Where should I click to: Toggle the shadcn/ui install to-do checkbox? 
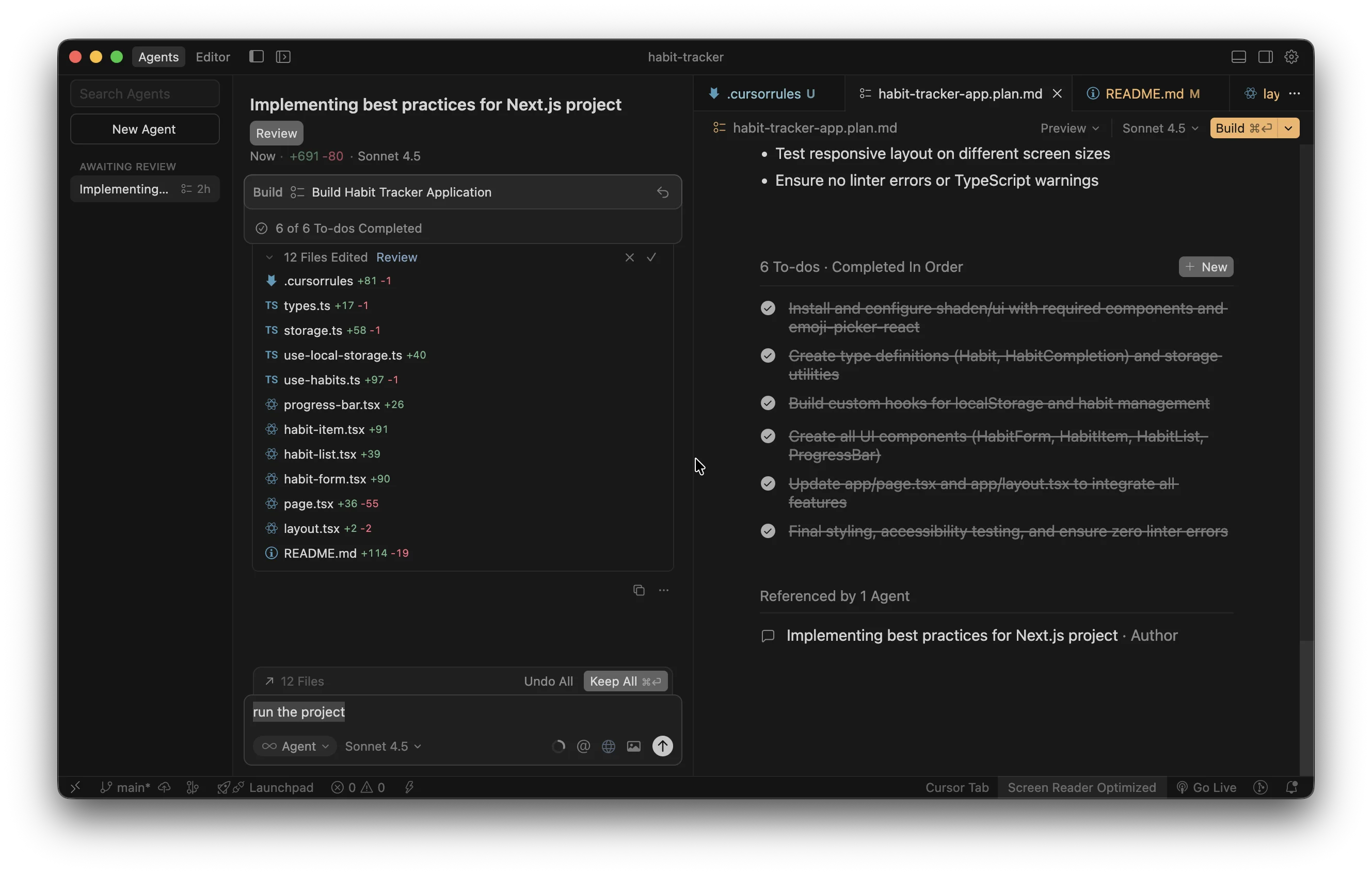(x=768, y=308)
